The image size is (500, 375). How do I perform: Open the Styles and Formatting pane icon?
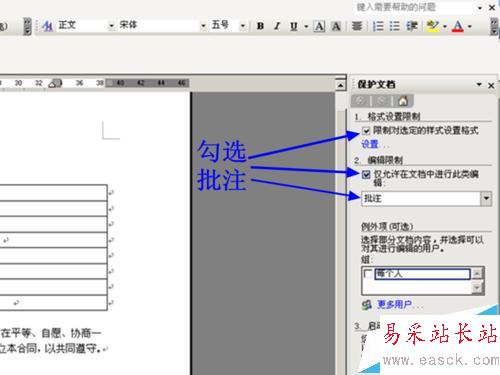(48, 26)
